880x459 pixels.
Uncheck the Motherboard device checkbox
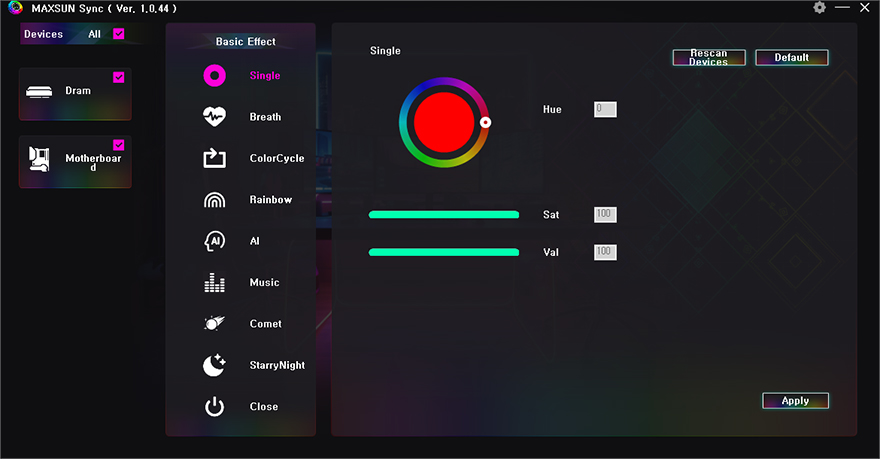pos(119,145)
